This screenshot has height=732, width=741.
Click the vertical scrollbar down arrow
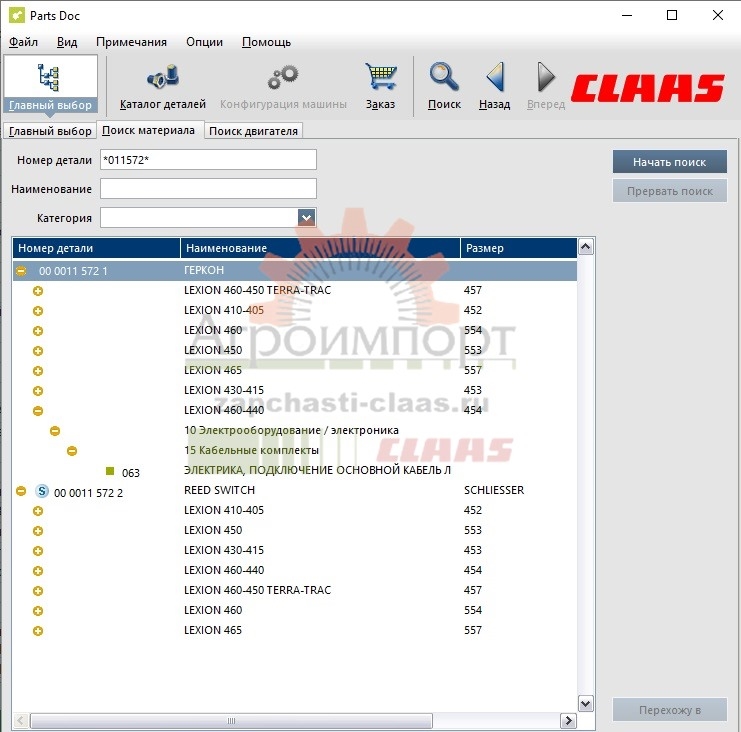(x=586, y=704)
